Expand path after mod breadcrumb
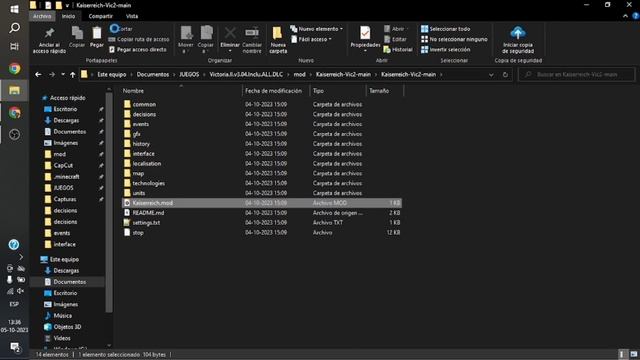The height and width of the screenshot is (360, 640). 310,75
